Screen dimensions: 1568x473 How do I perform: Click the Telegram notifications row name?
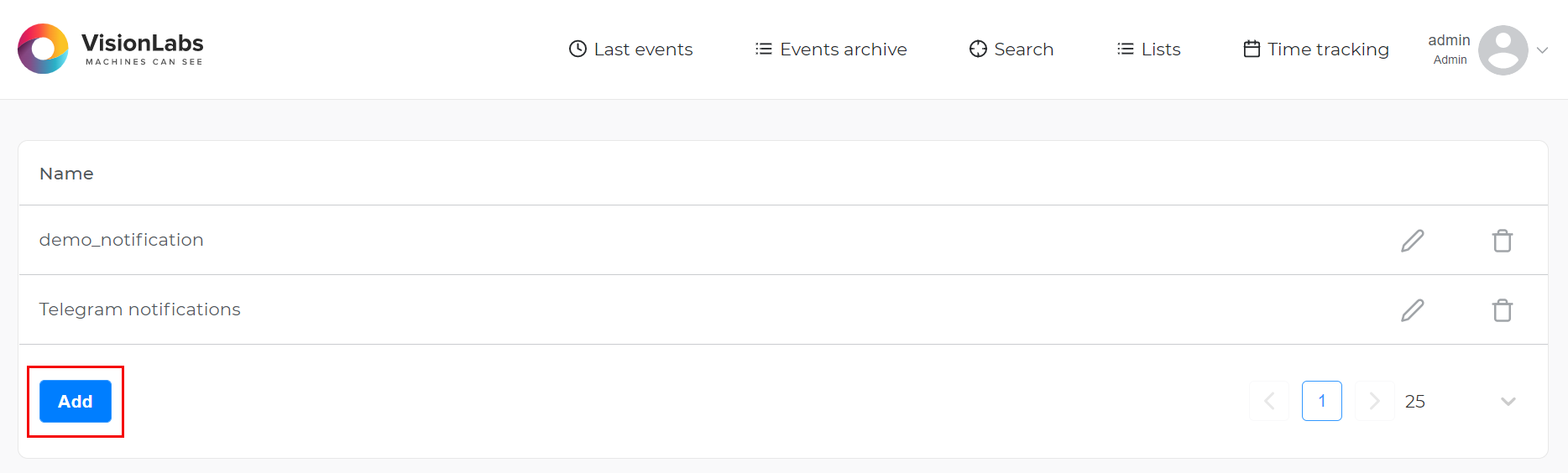tap(140, 309)
